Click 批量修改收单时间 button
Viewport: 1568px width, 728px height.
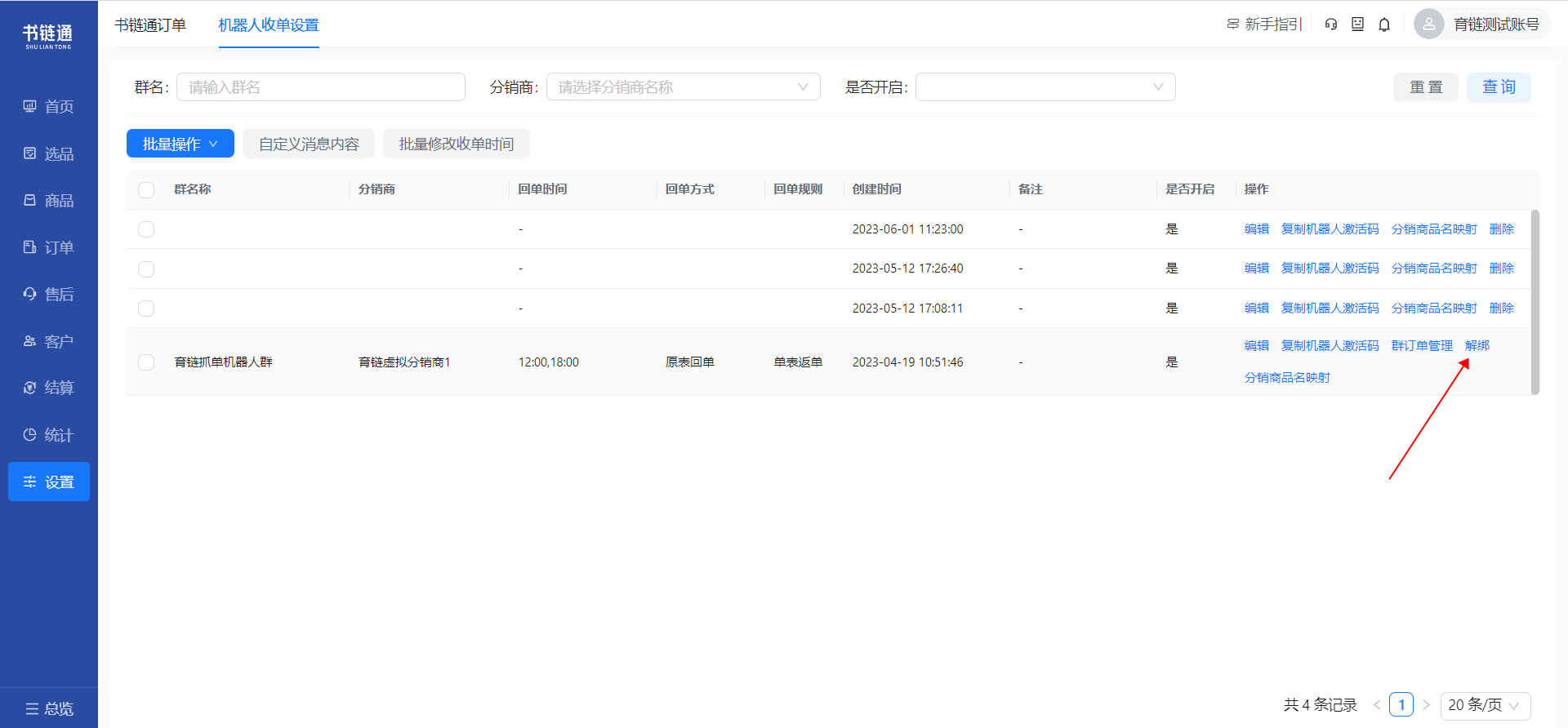click(457, 144)
